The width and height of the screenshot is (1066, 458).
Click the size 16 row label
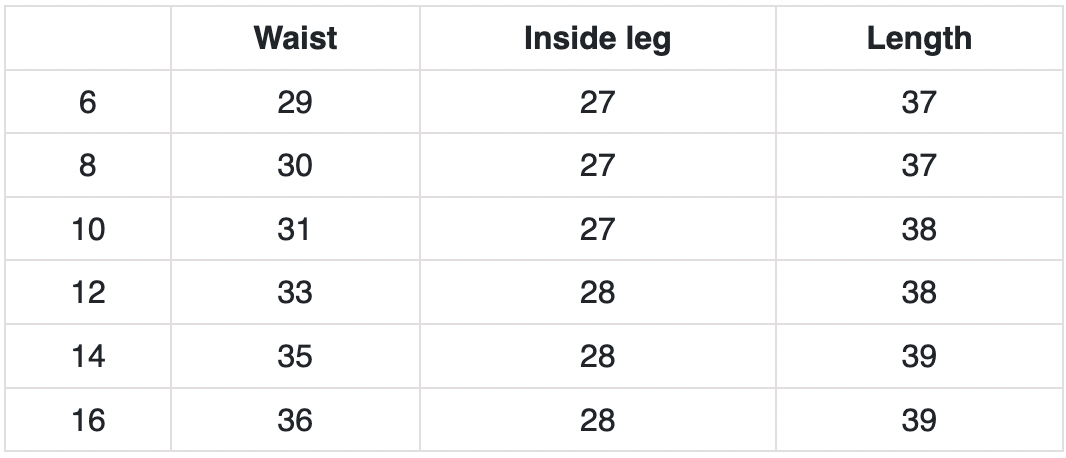coord(88,420)
